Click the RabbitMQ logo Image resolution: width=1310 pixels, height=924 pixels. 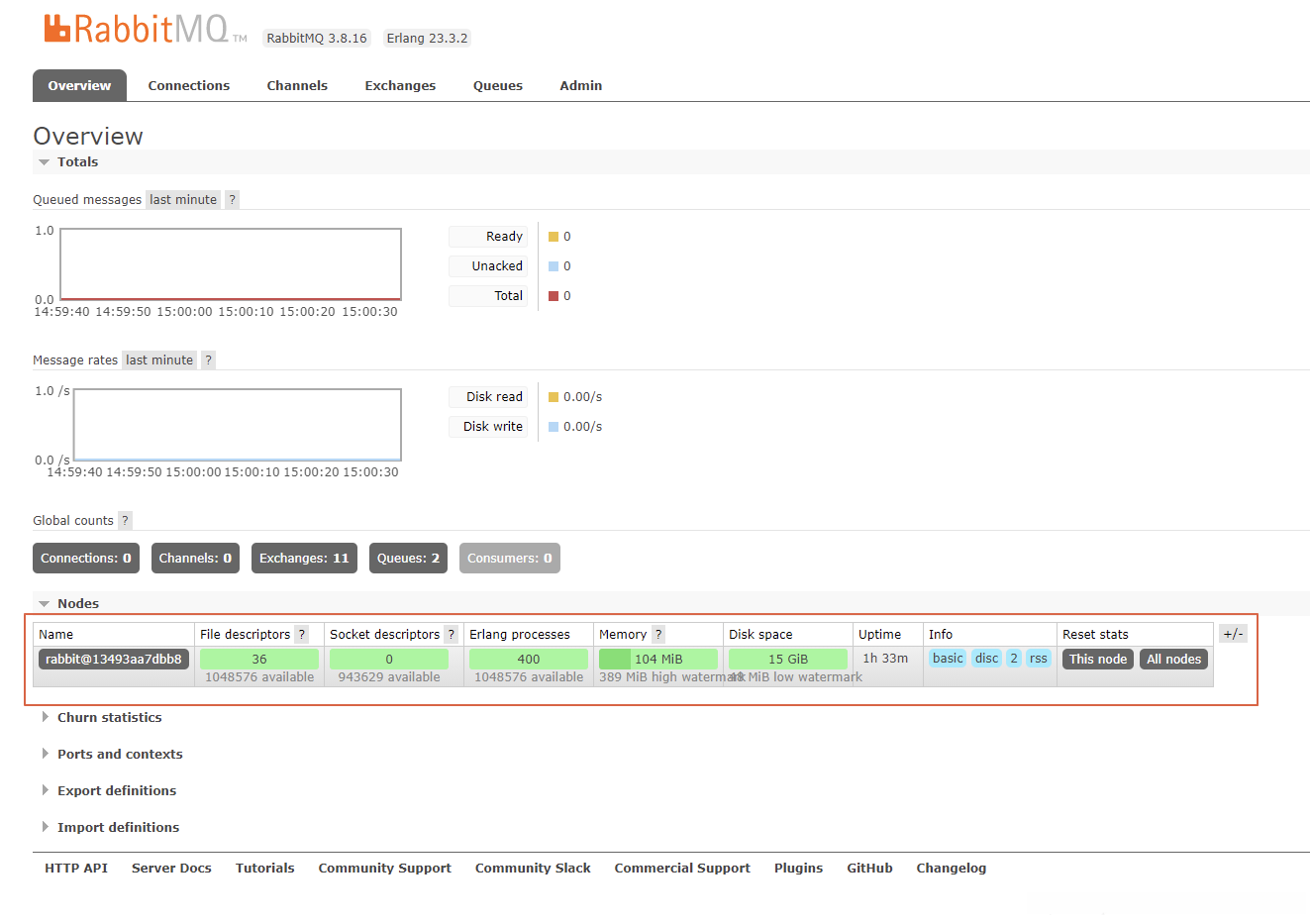(x=146, y=30)
